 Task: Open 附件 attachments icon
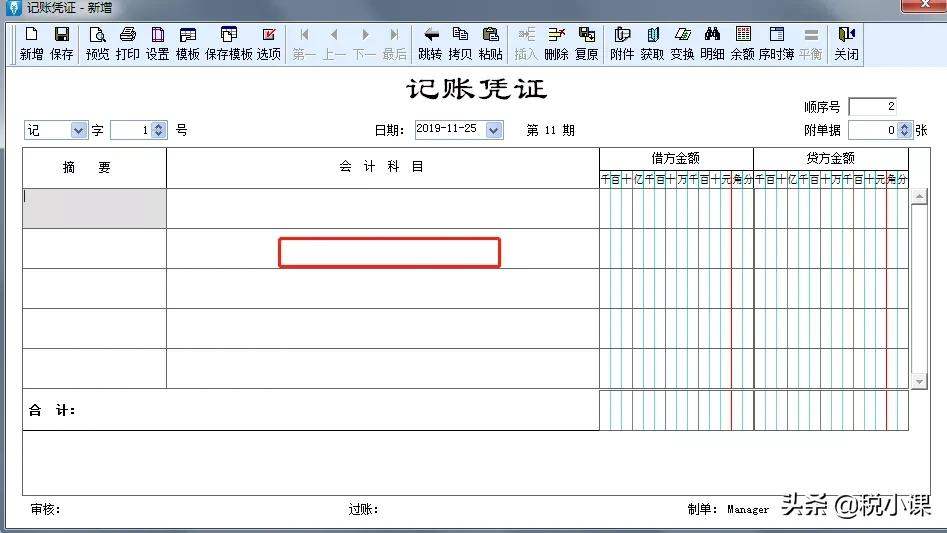pyautogui.click(x=622, y=43)
